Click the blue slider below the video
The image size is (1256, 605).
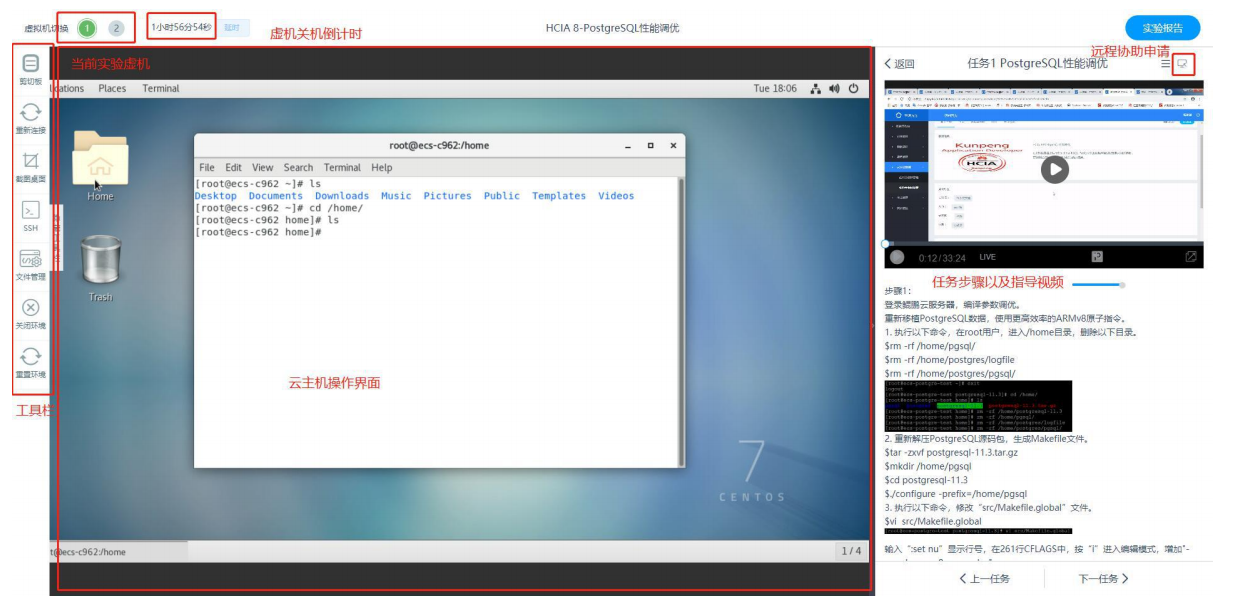[x=1098, y=284]
